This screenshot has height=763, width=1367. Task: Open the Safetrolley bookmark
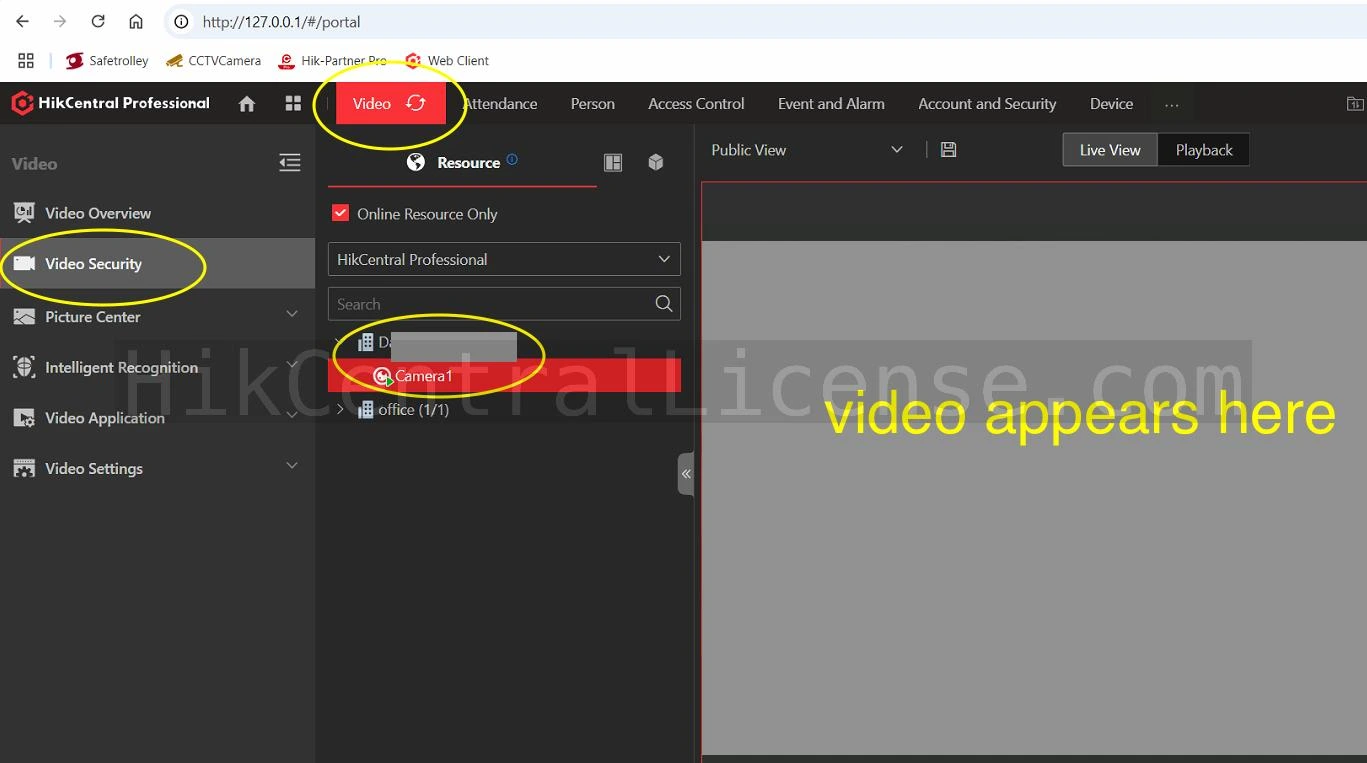coord(107,60)
